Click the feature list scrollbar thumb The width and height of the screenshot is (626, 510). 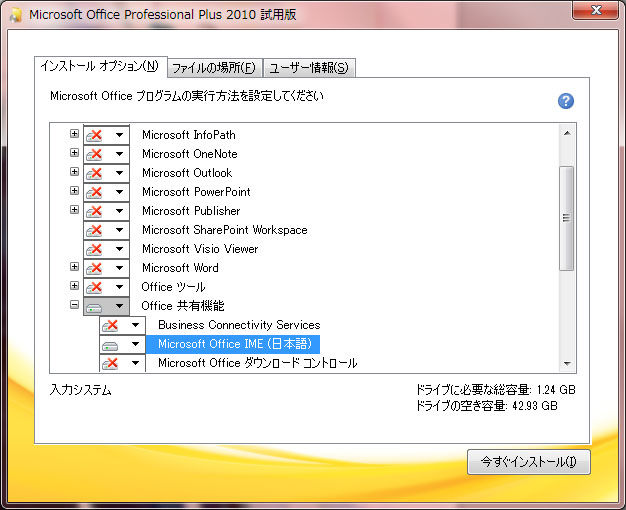(x=567, y=218)
